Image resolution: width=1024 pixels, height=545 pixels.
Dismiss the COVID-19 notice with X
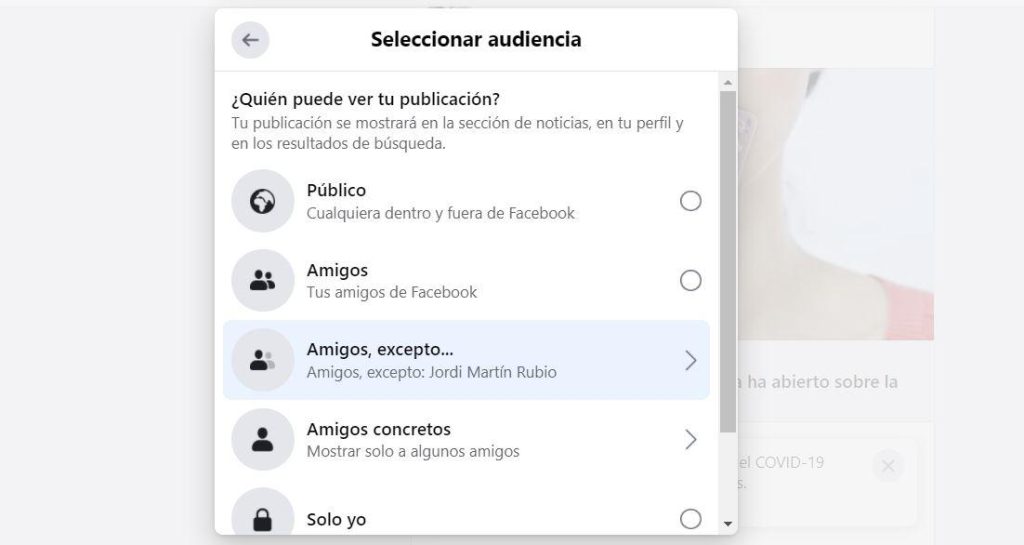(888, 465)
